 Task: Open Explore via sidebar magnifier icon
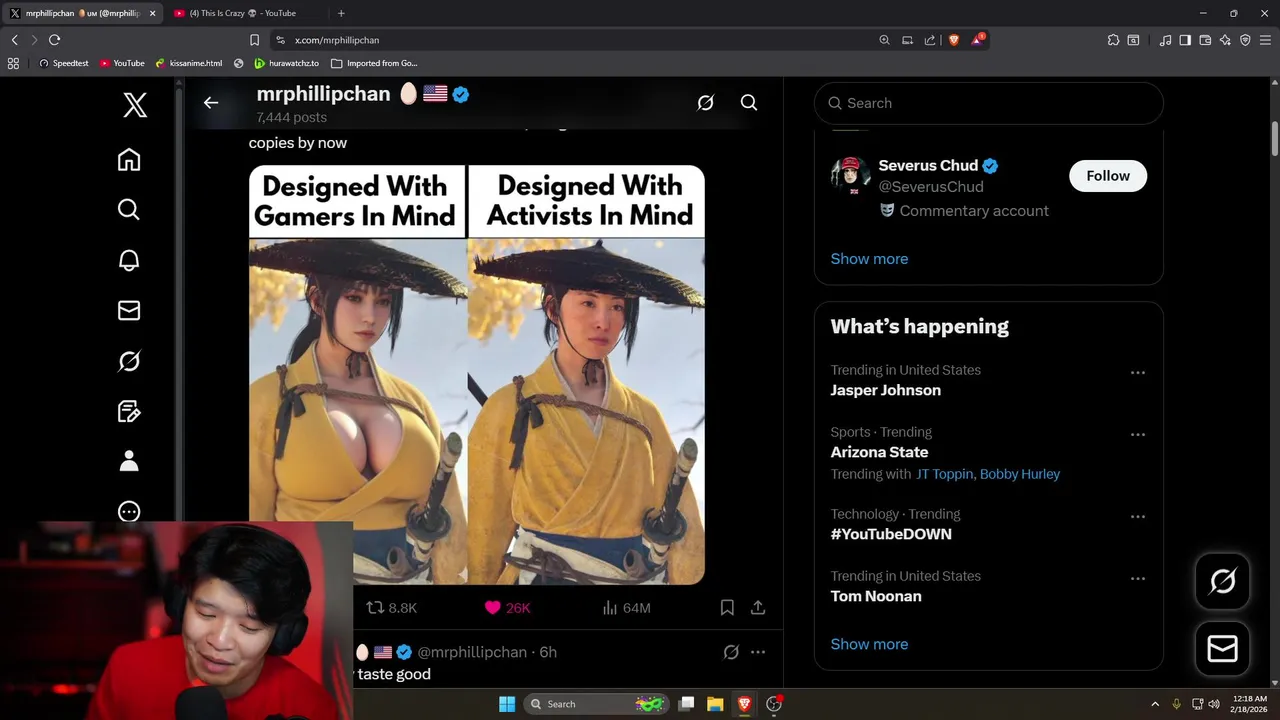pyautogui.click(x=129, y=209)
